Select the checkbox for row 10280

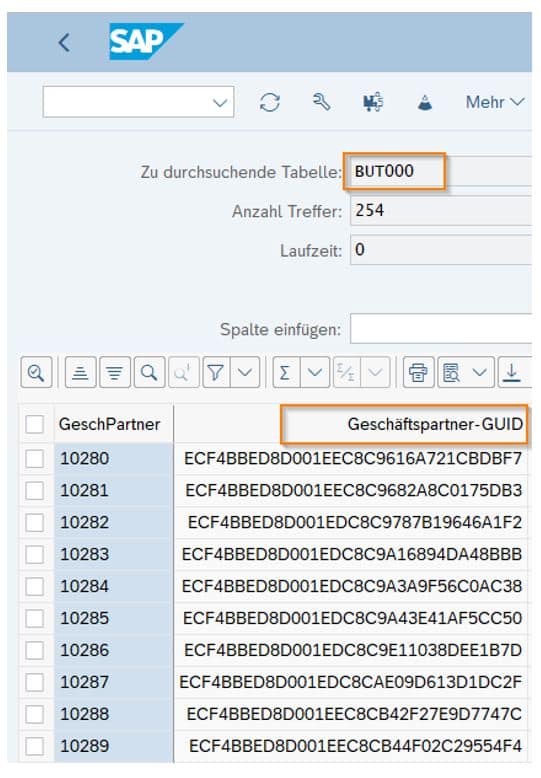34,459
